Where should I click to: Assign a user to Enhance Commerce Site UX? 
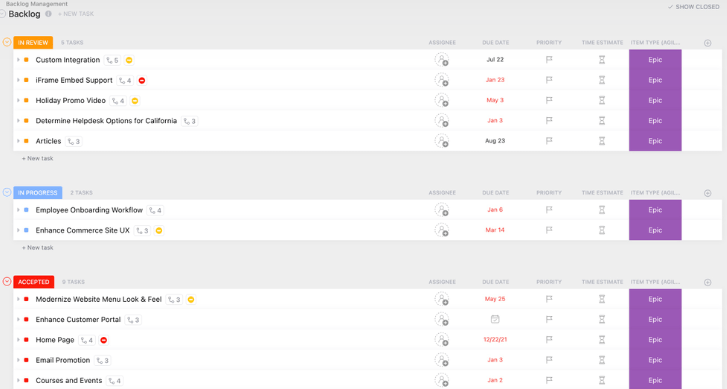point(442,230)
